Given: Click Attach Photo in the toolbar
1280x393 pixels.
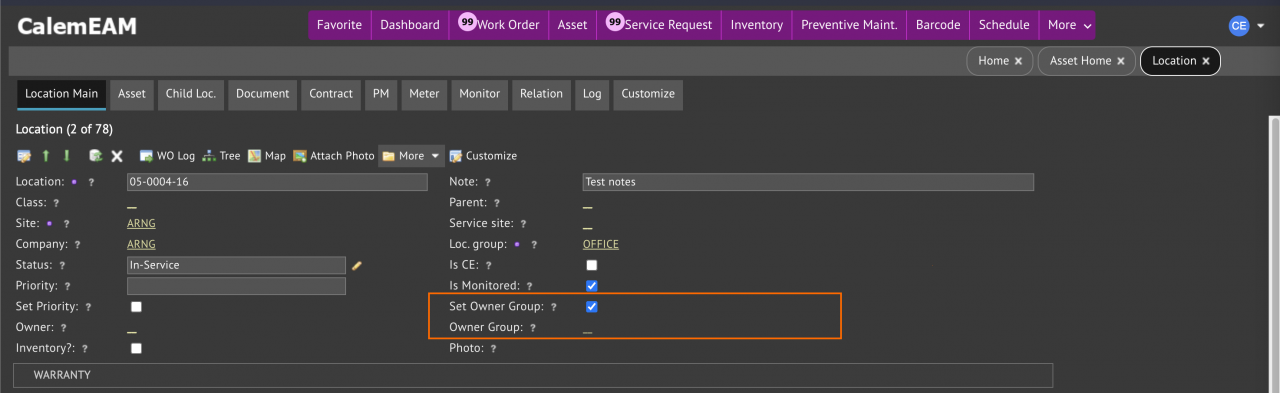Looking at the screenshot, I should [334, 156].
